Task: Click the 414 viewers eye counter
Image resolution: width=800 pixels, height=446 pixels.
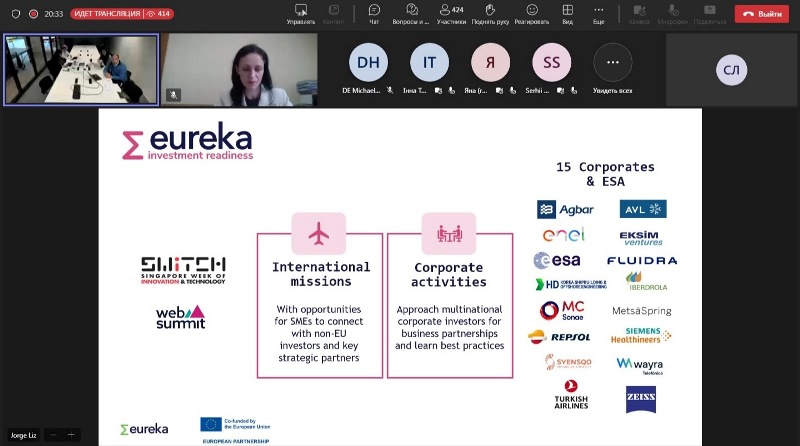Action: (x=159, y=14)
